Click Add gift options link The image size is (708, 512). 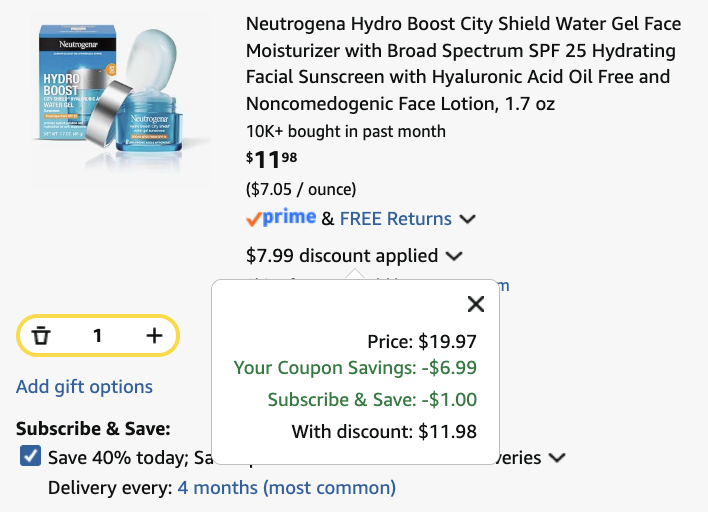coord(84,387)
